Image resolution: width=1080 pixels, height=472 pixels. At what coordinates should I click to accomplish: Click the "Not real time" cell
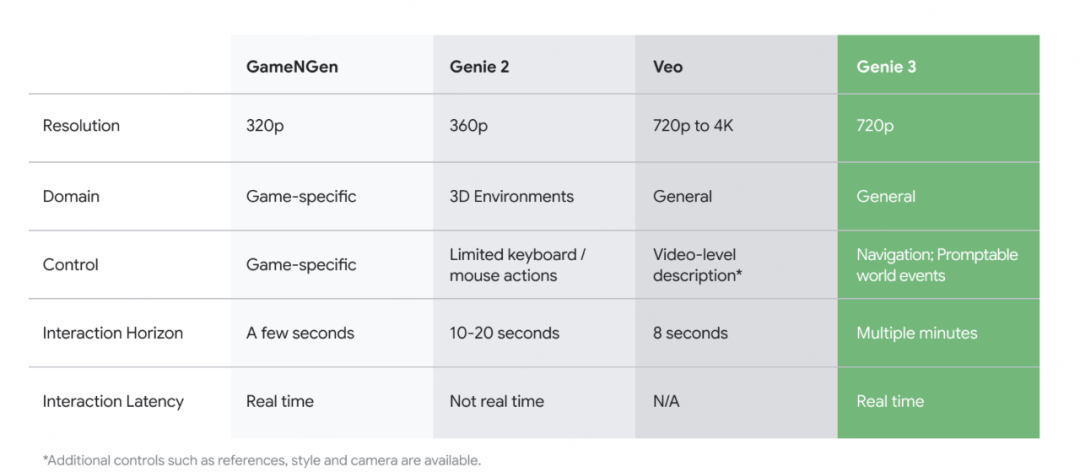click(496, 401)
